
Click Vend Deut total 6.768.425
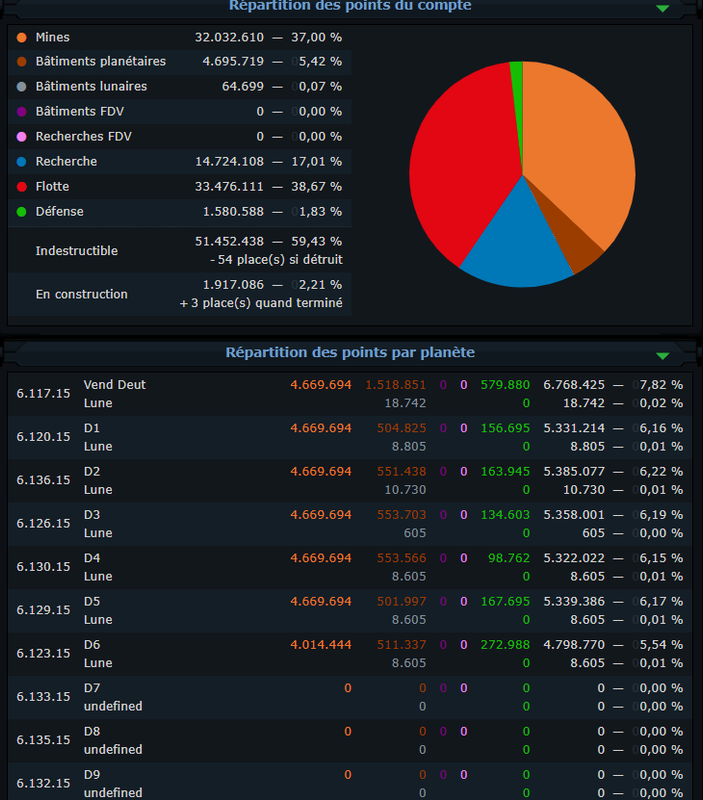574,385
